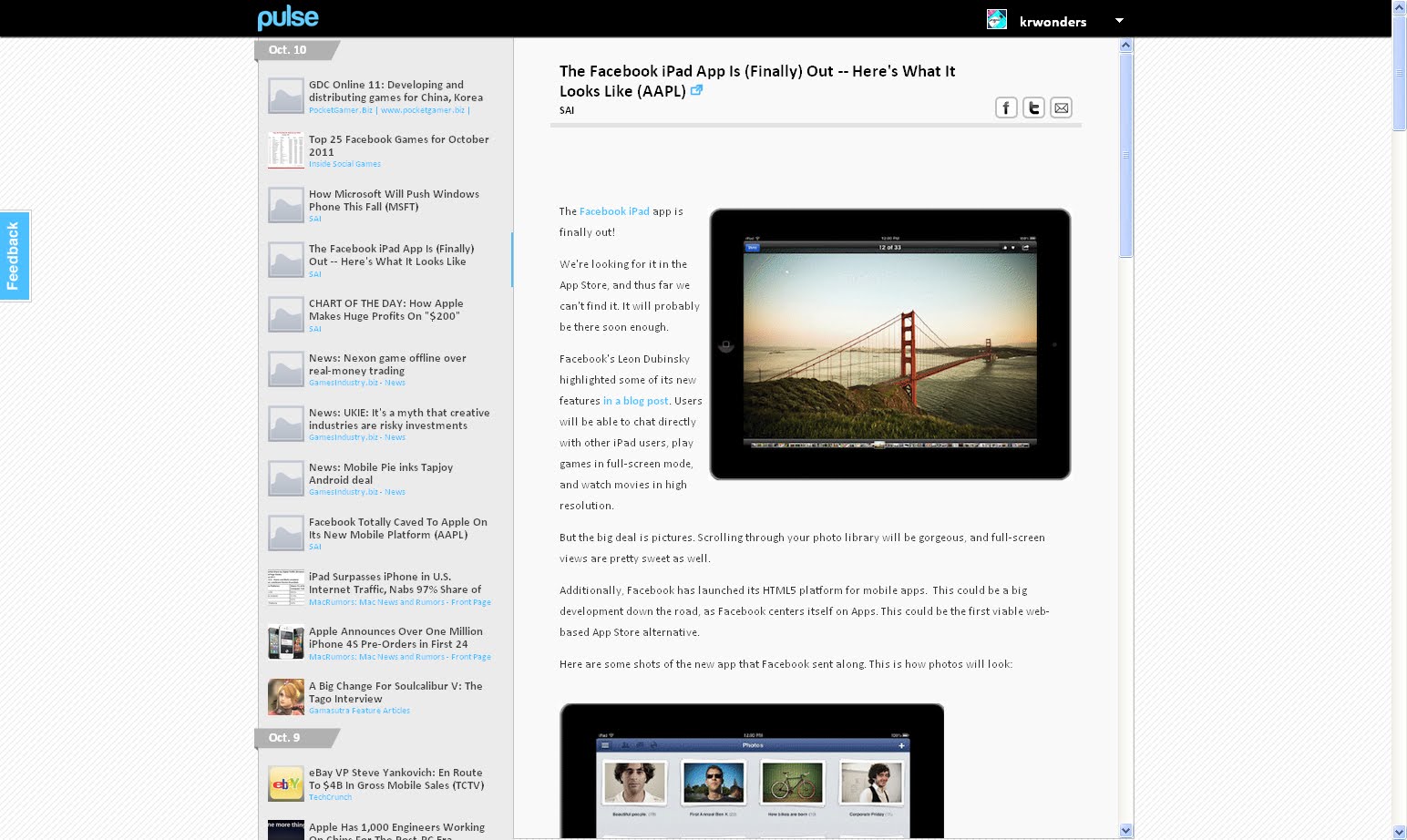Open the account dropdown arrow beside krwonders
This screenshot has height=840, width=1407.
click(x=1119, y=20)
